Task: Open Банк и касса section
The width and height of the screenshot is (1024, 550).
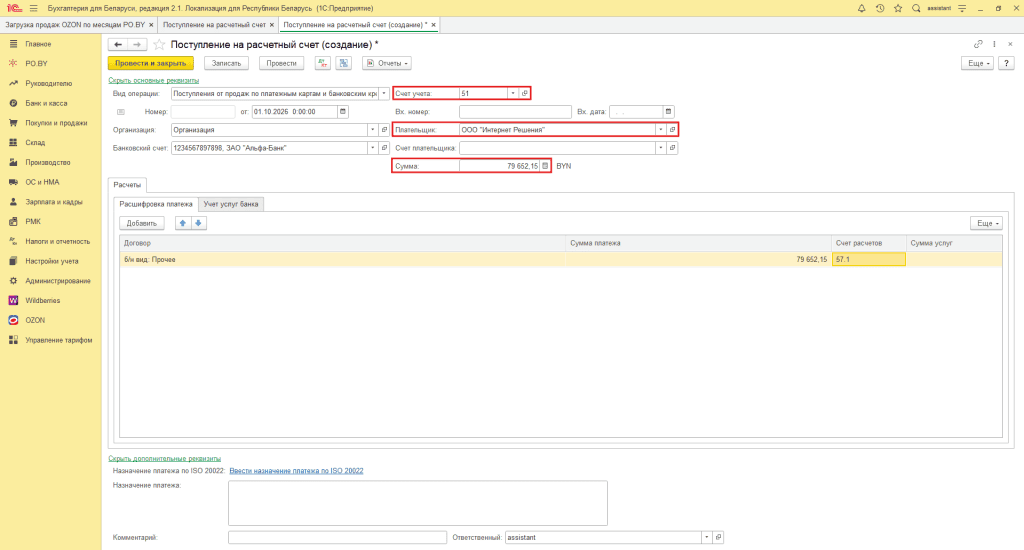Action: [46, 103]
